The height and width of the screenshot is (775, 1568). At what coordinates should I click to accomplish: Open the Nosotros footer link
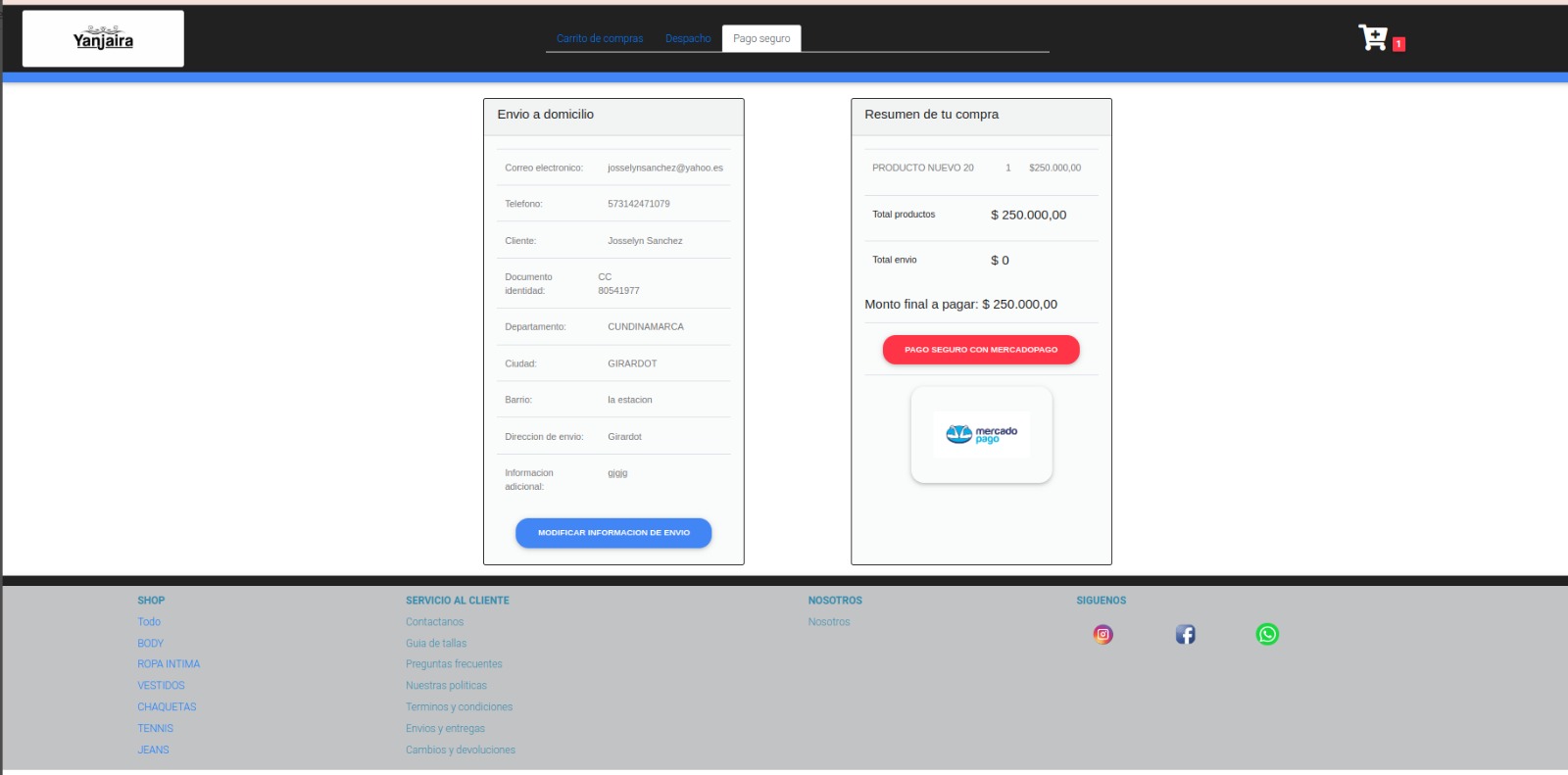click(829, 622)
